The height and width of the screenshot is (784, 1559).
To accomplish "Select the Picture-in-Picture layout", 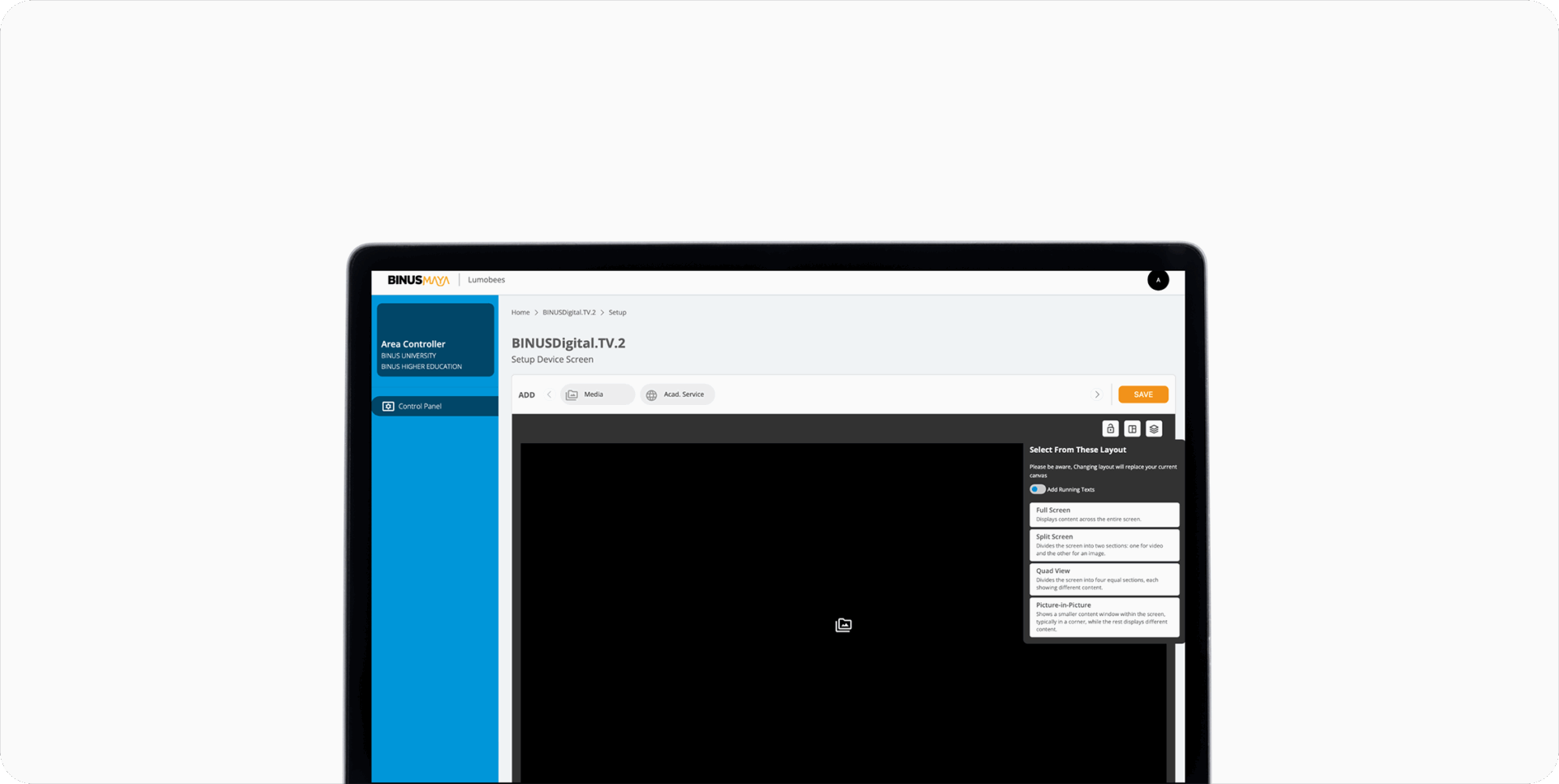I will pos(1103,617).
